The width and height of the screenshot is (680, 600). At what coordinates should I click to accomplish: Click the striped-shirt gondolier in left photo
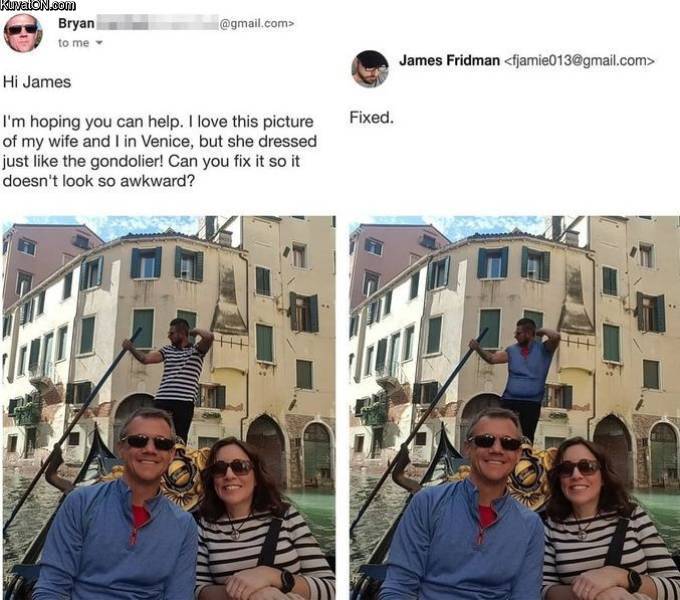[x=173, y=375]
